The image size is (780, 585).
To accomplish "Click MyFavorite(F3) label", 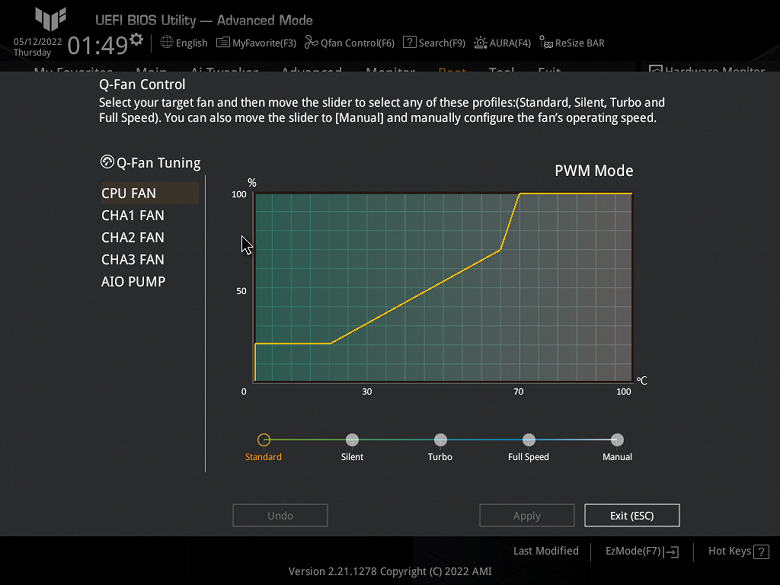I will click(264, 43).
